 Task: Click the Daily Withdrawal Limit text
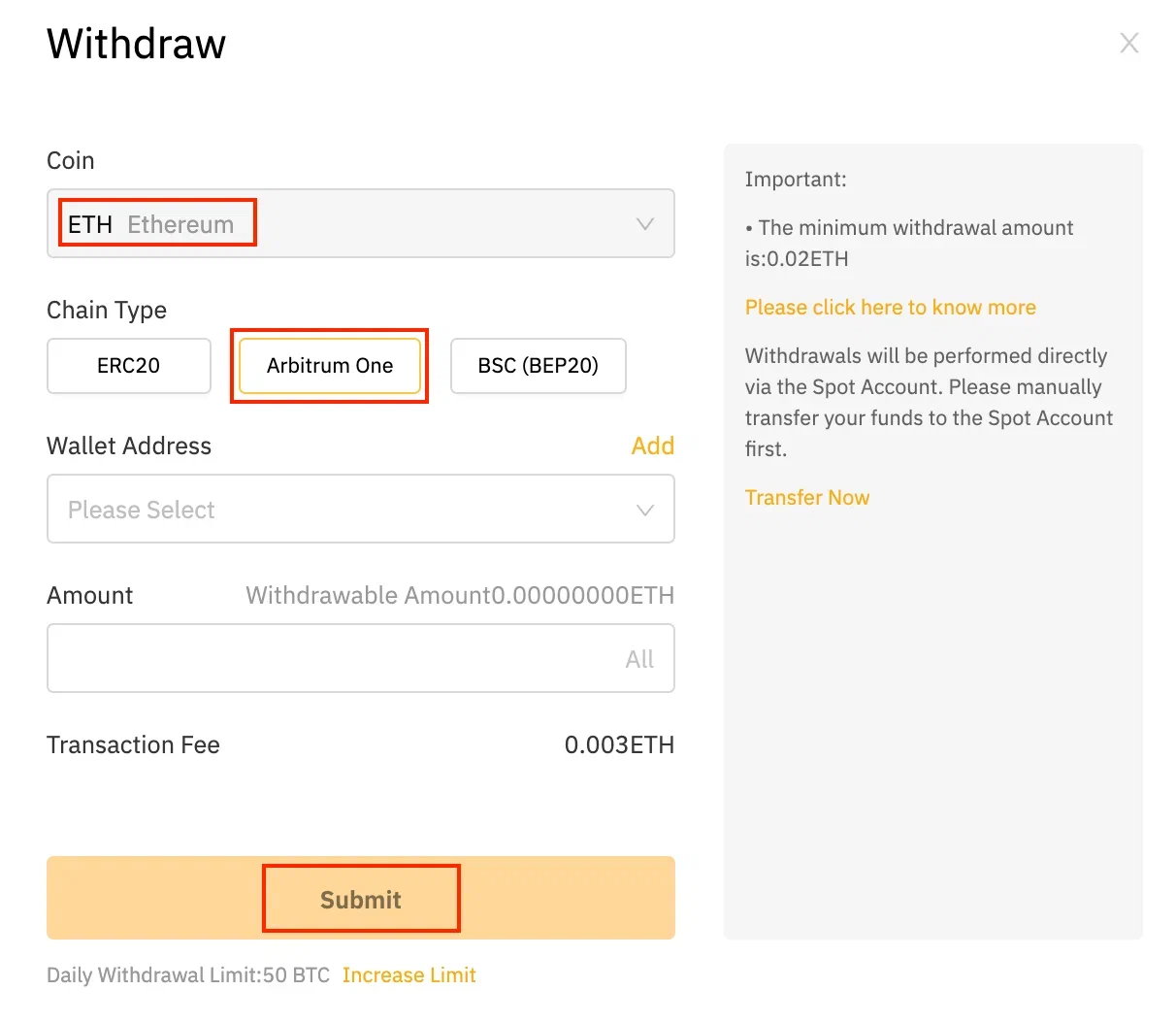pyautogui.click(x=187, y=974)
